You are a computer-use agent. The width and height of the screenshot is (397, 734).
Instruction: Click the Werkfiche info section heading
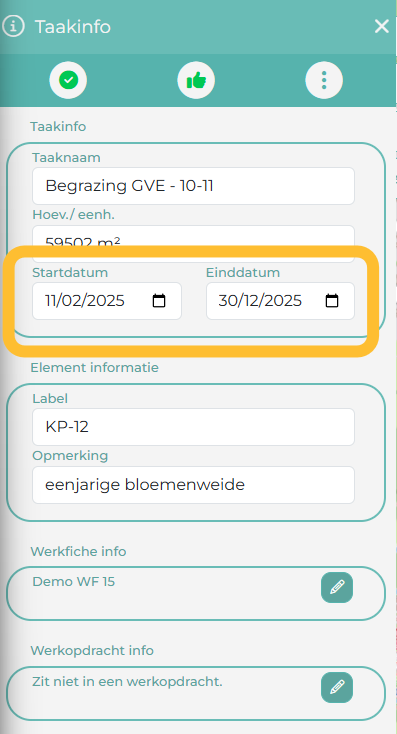pyautogui.click(x=78, y=551)
